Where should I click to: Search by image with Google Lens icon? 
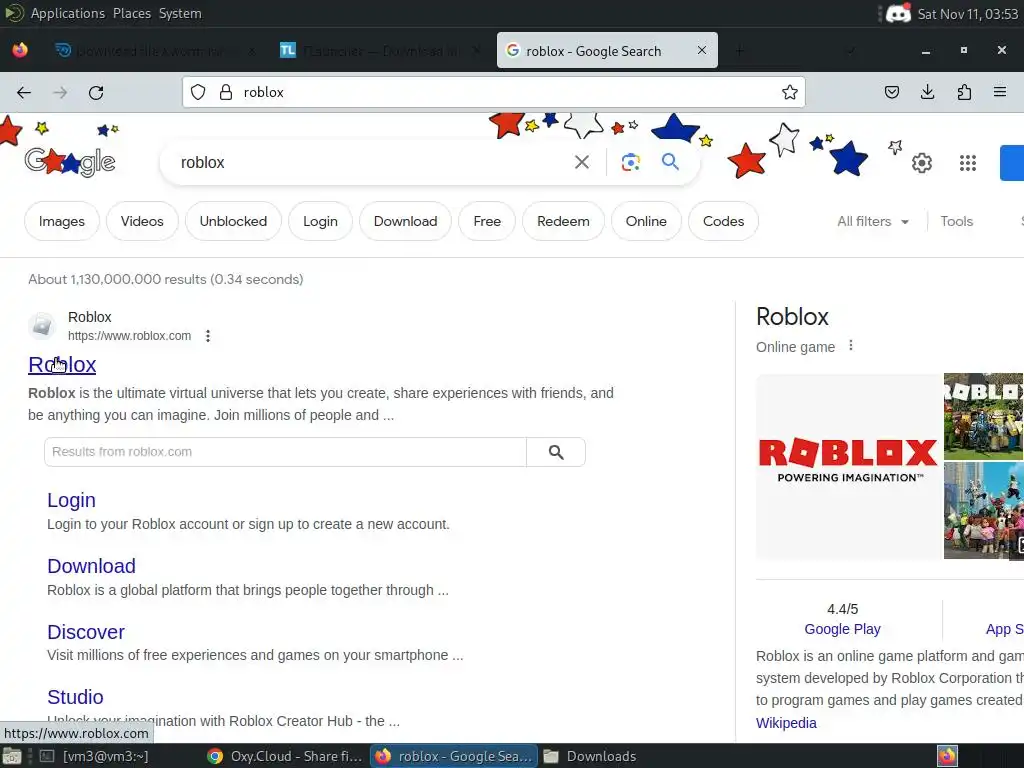tap(630, 162)
